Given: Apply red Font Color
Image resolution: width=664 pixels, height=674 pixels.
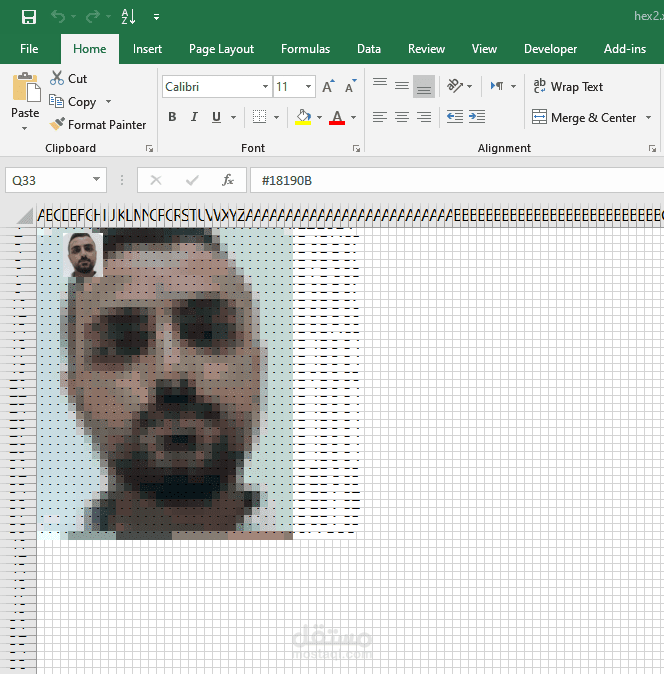Looking at the screenshot, I should pos(337,117).
